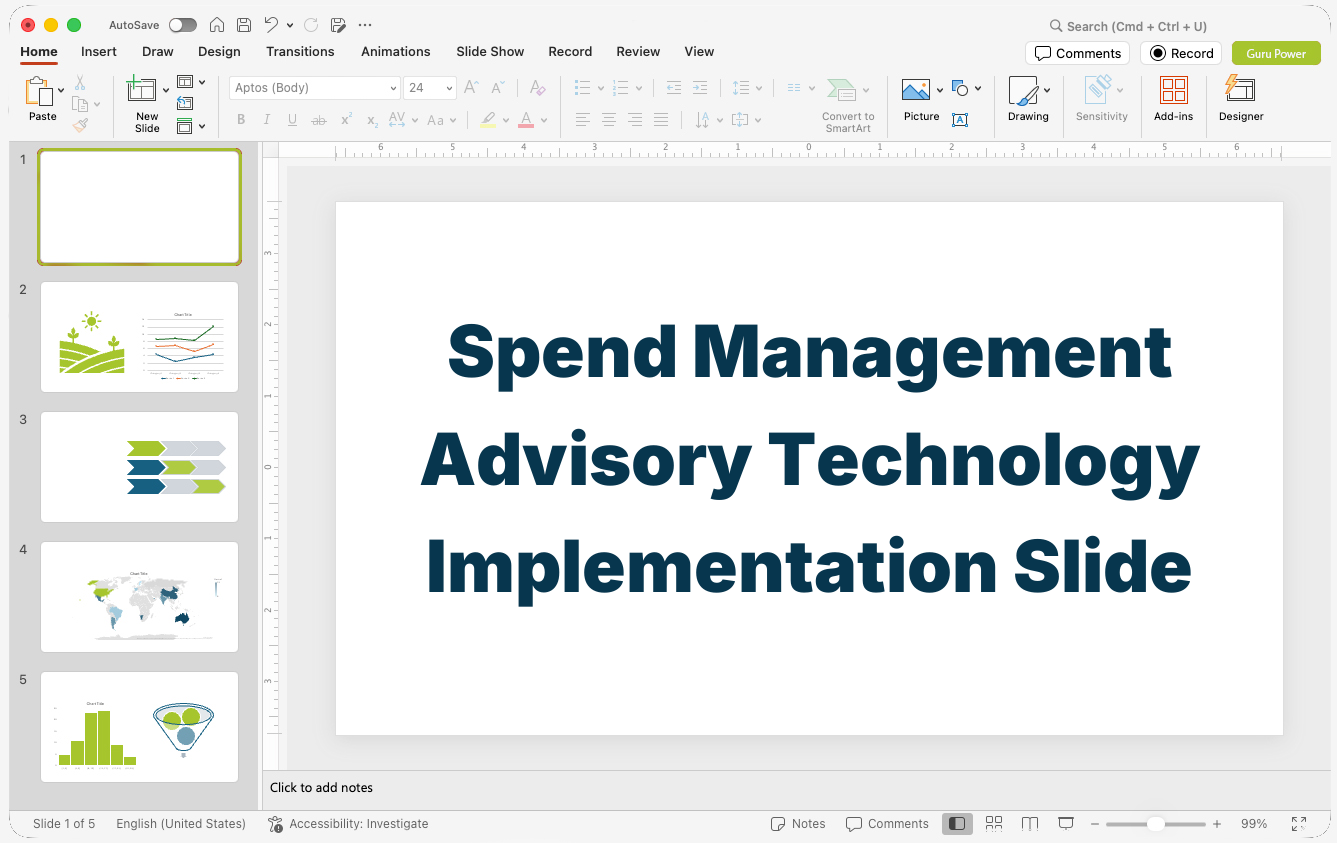Click the Paste clipboard icon

coord(38,91)
